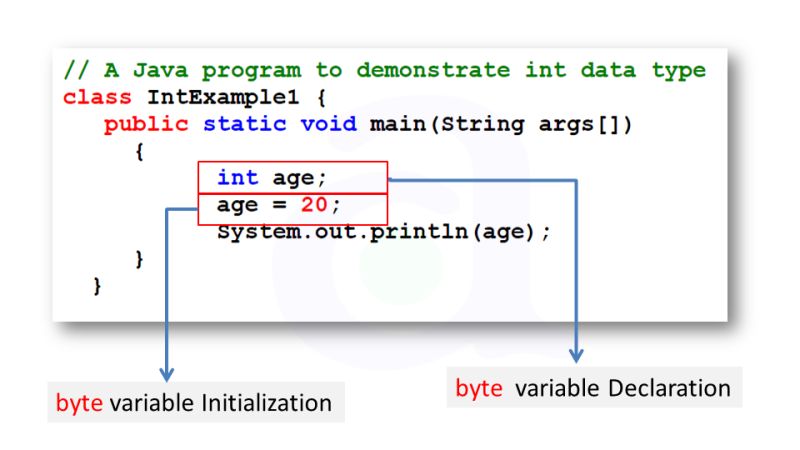This screenshot has height=450, width=800.
Task: Click the 'int age;' declaration statement
Action: pyautogui.click(x=271, y=178)
